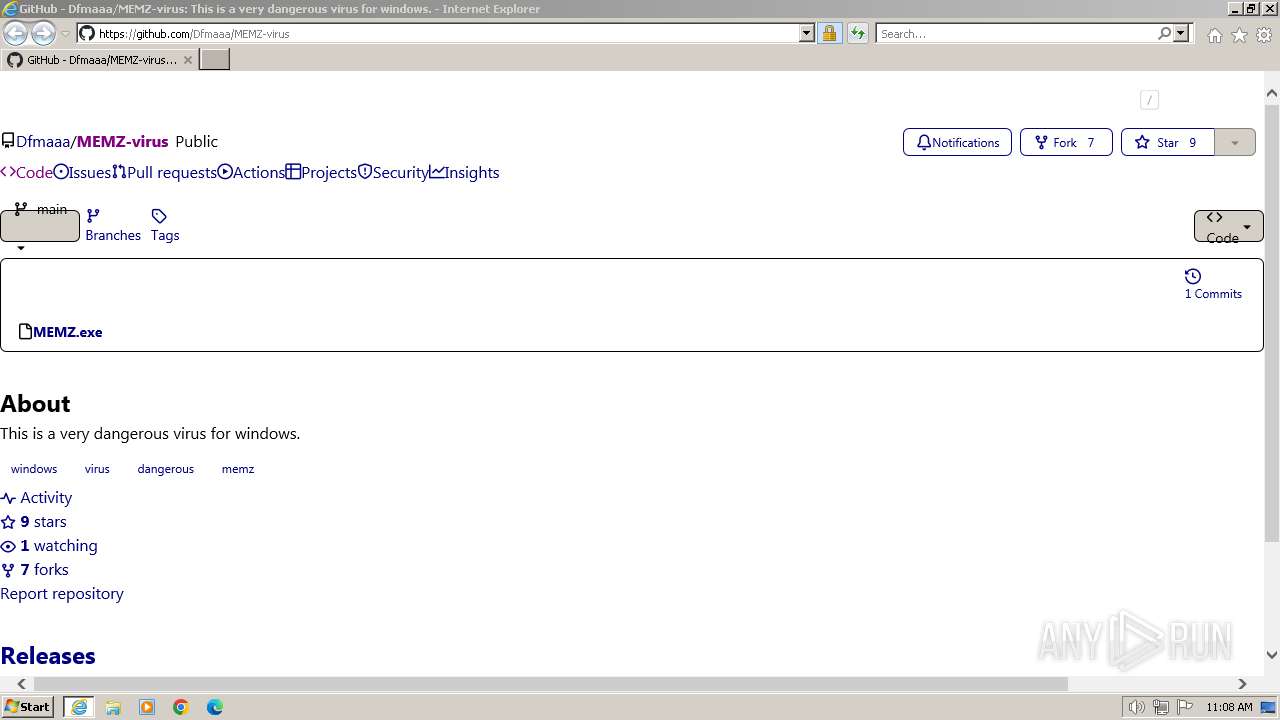Launch Chrome from the taskbar

click(x=181, y=707)
